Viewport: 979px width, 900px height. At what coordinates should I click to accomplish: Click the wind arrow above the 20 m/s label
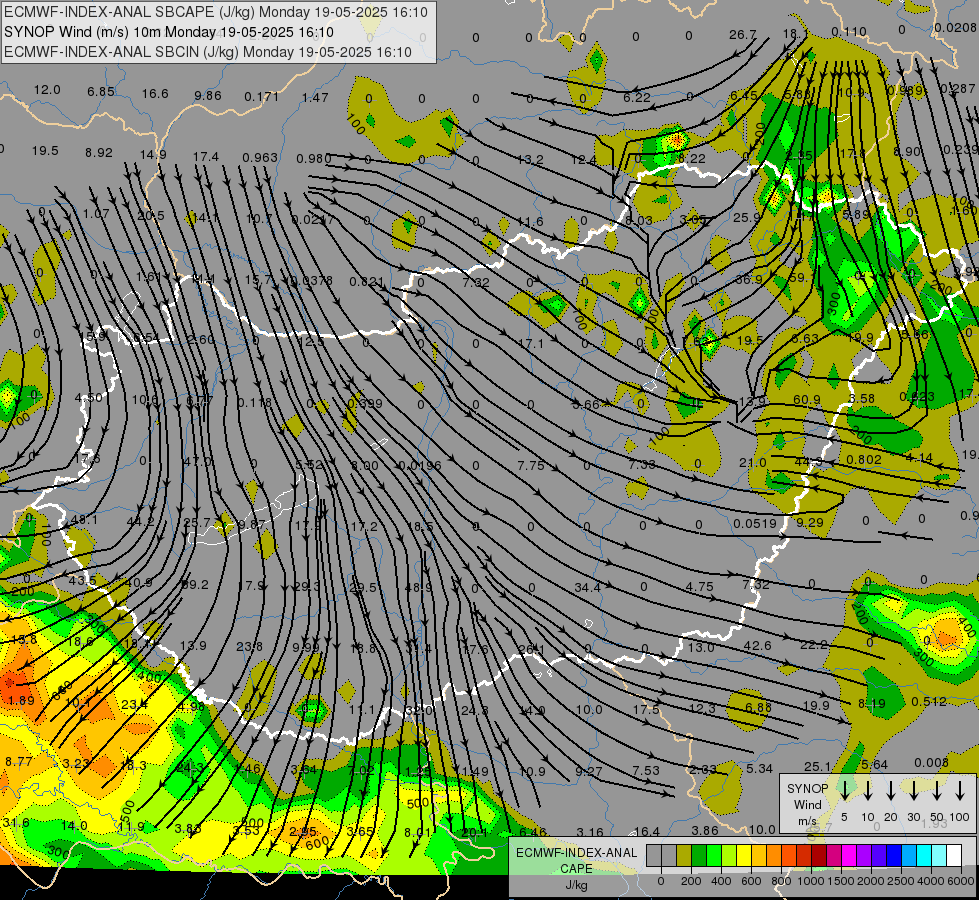click(891, 790)
